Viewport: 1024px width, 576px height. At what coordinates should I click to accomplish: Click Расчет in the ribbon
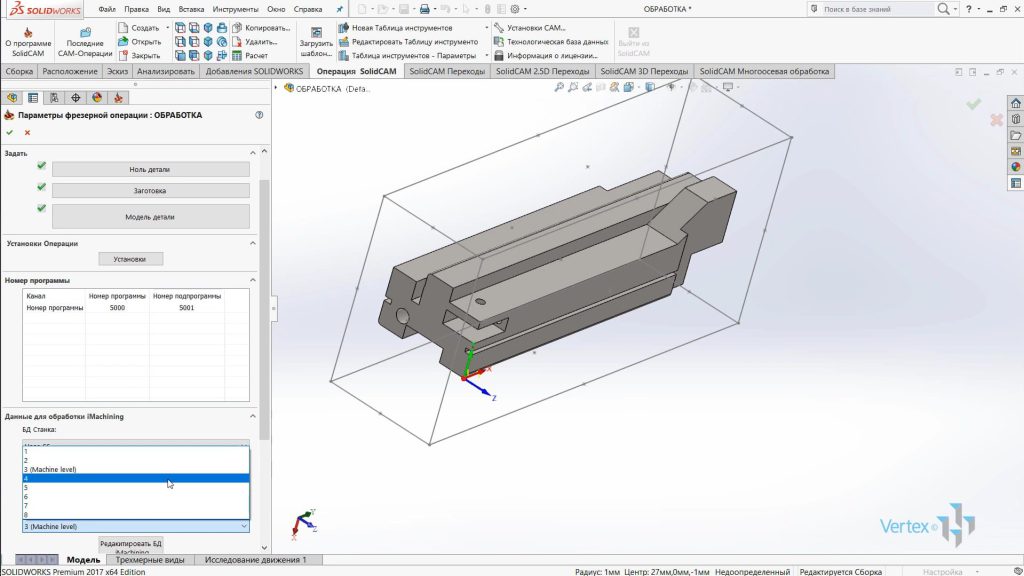pyautogui.click(x=250, y=56)
